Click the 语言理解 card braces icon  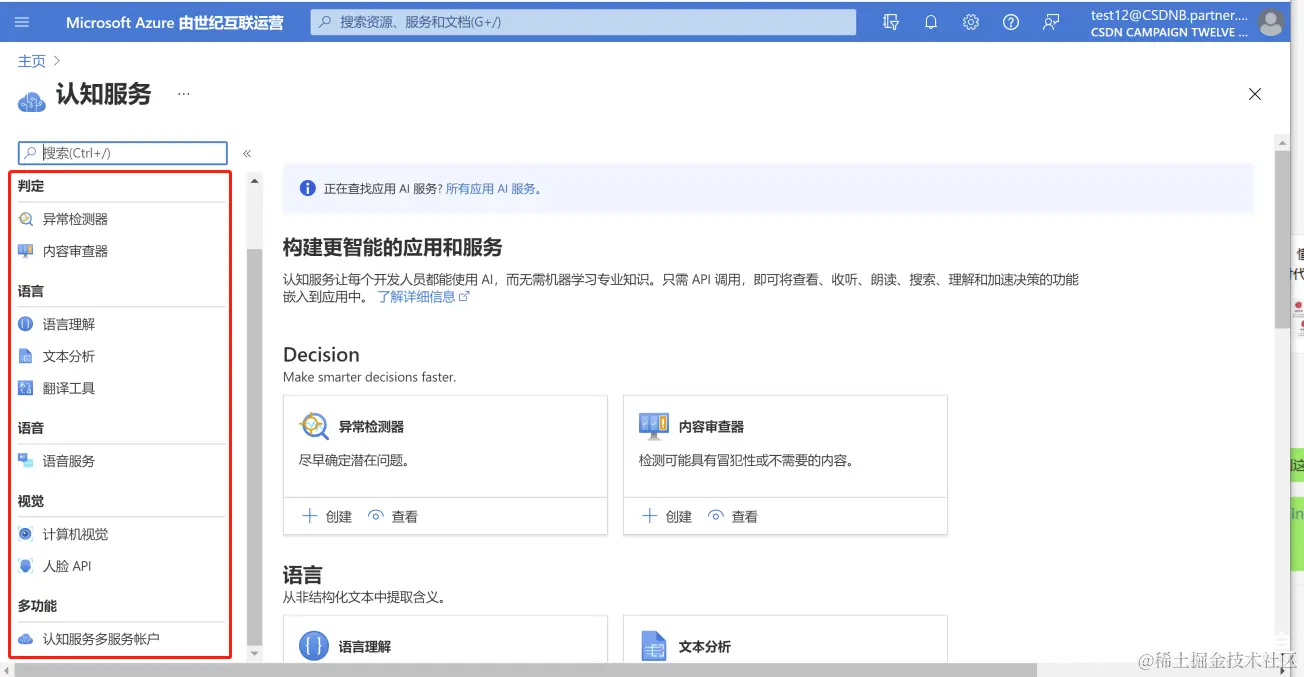(x=314, y=646)
